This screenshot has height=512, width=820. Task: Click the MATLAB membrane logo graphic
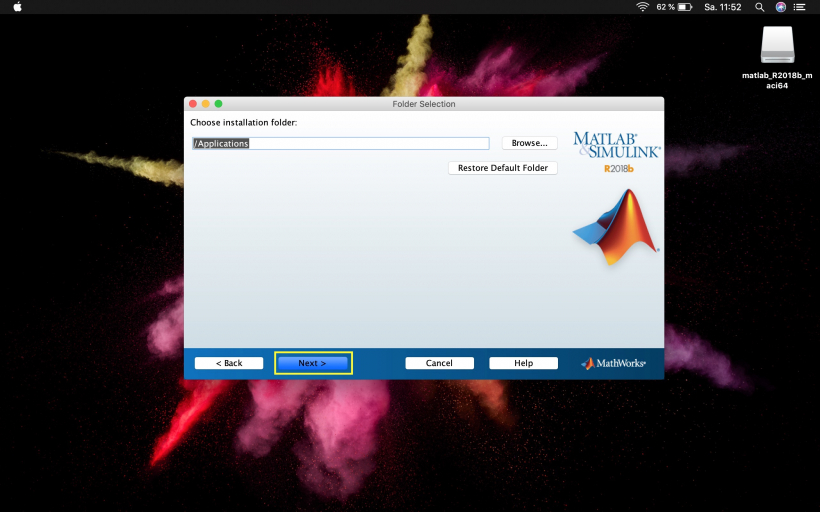coord(616,227)
